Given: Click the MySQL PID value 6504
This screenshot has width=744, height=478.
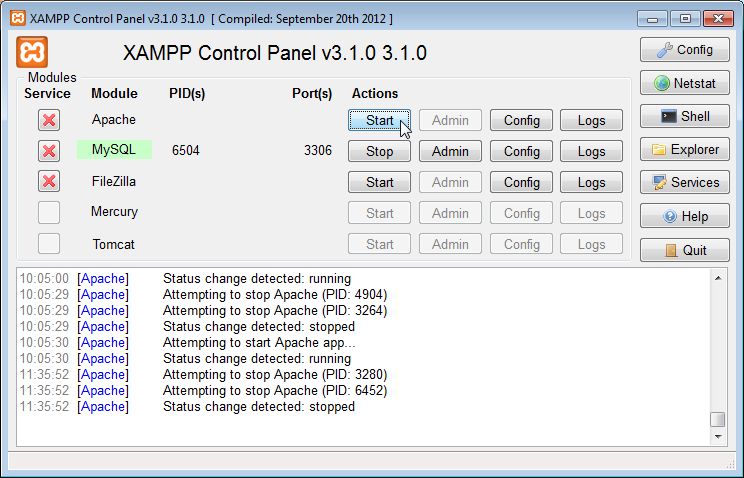Looking at the screenshot, I should tap(186, 150).
